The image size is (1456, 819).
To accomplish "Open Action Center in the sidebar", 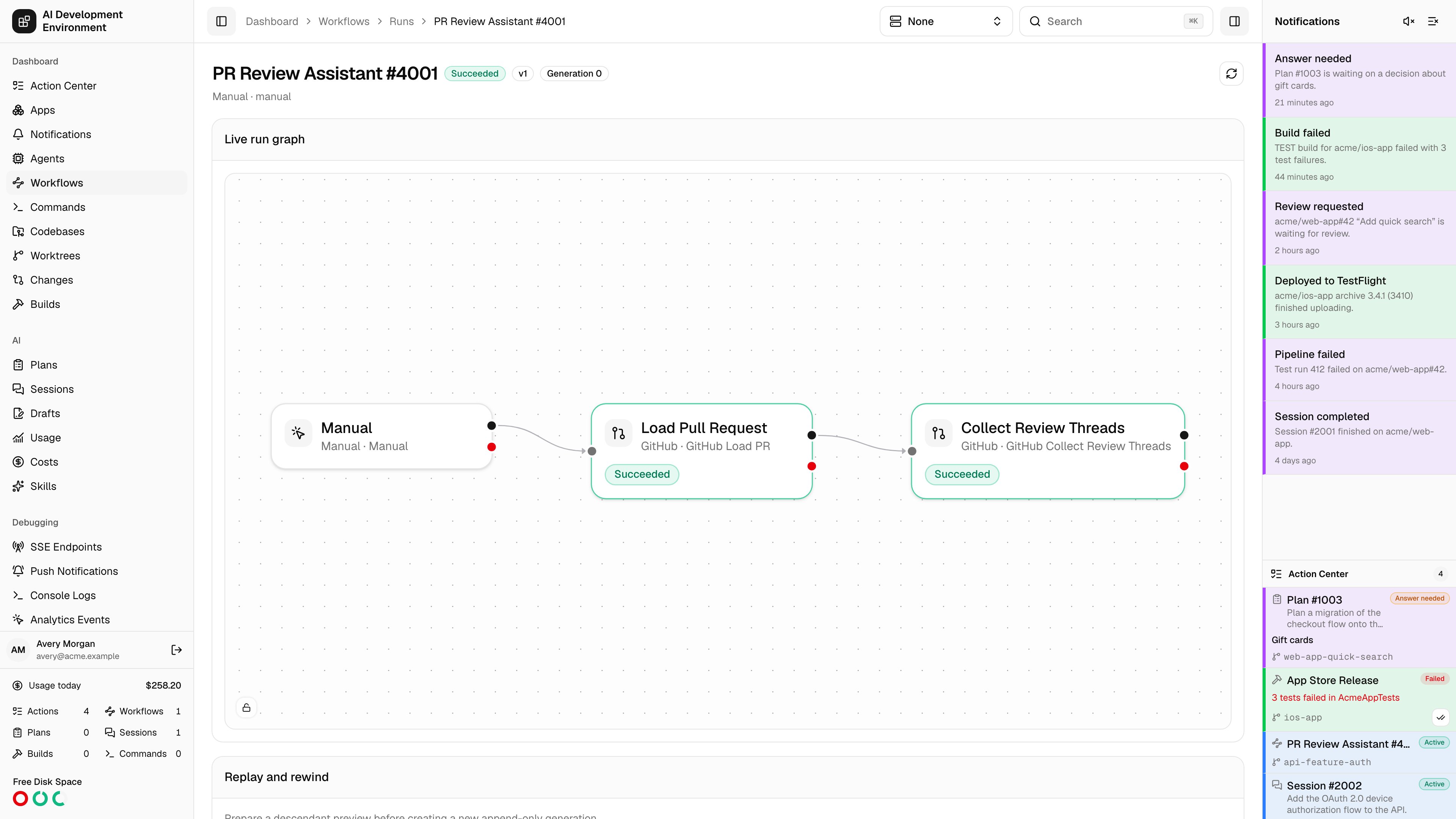I will [x=97, y=86].
